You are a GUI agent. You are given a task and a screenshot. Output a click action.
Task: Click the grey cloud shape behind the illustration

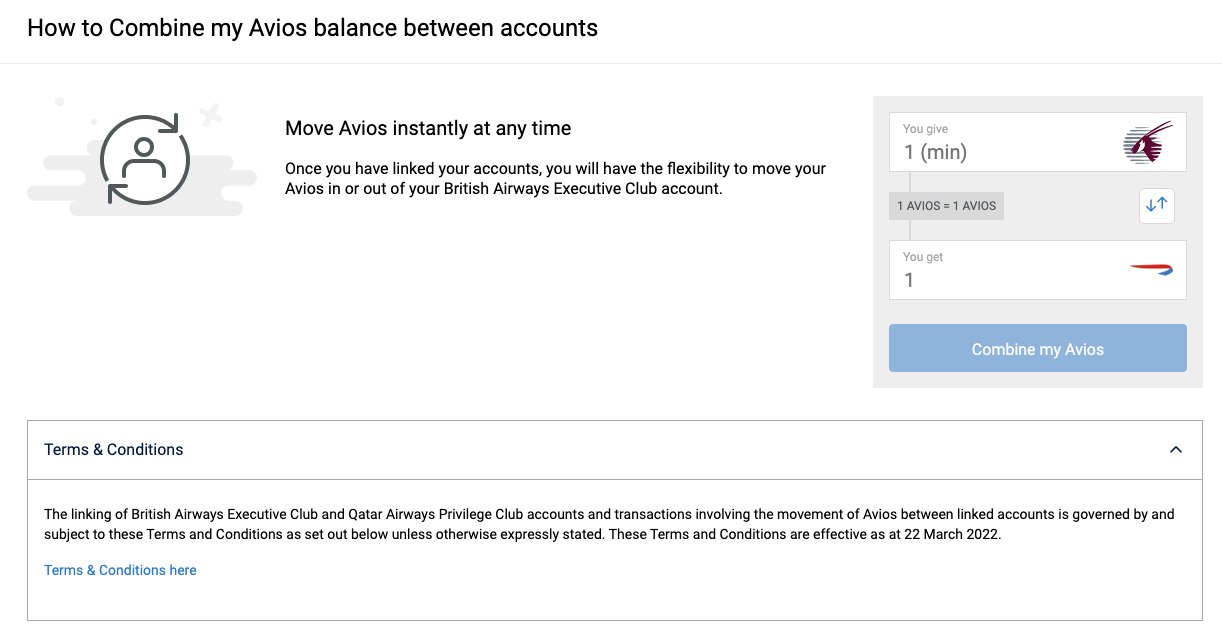coord(140,180)
